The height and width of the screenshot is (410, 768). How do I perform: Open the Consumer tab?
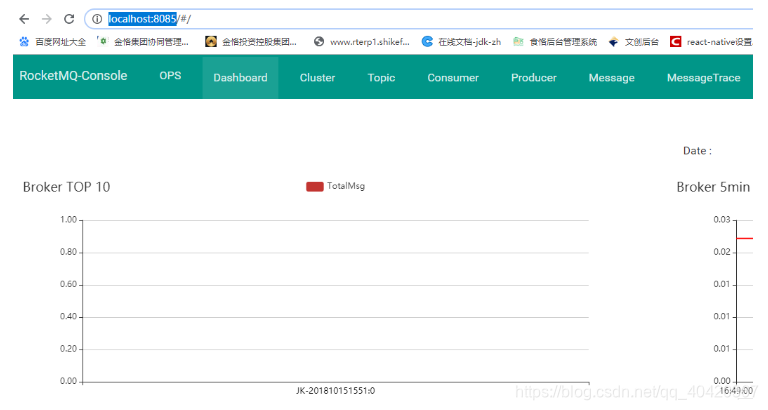tap(453, 77)
